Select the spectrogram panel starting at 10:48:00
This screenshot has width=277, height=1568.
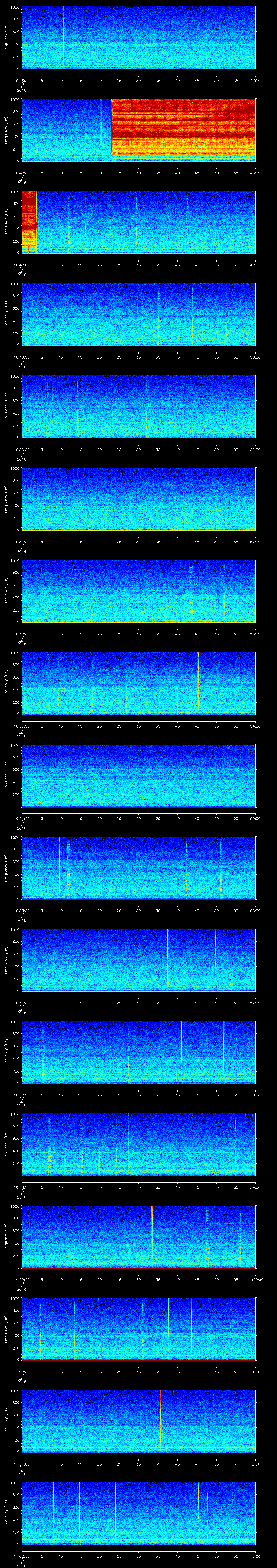coord(138,222)
